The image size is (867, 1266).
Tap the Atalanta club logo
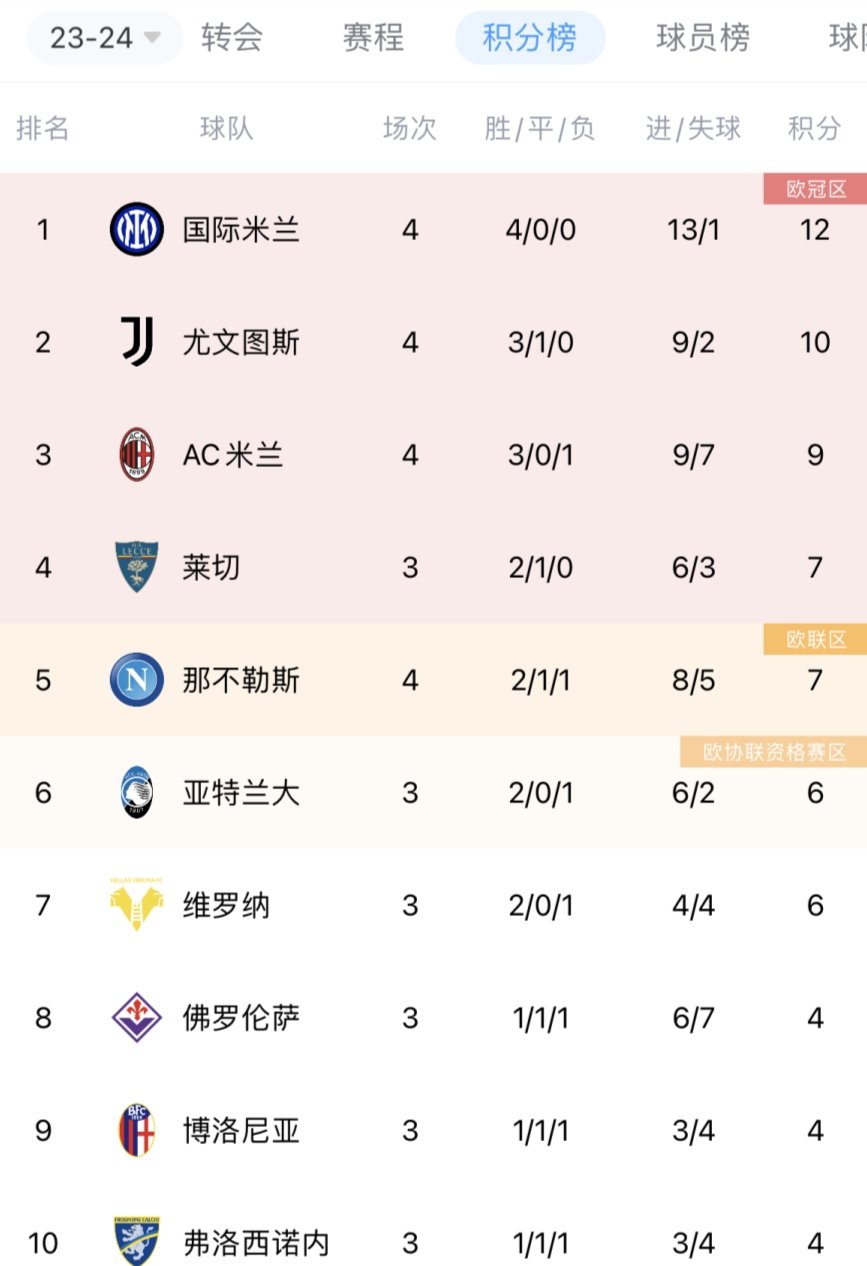coord(137,792)
